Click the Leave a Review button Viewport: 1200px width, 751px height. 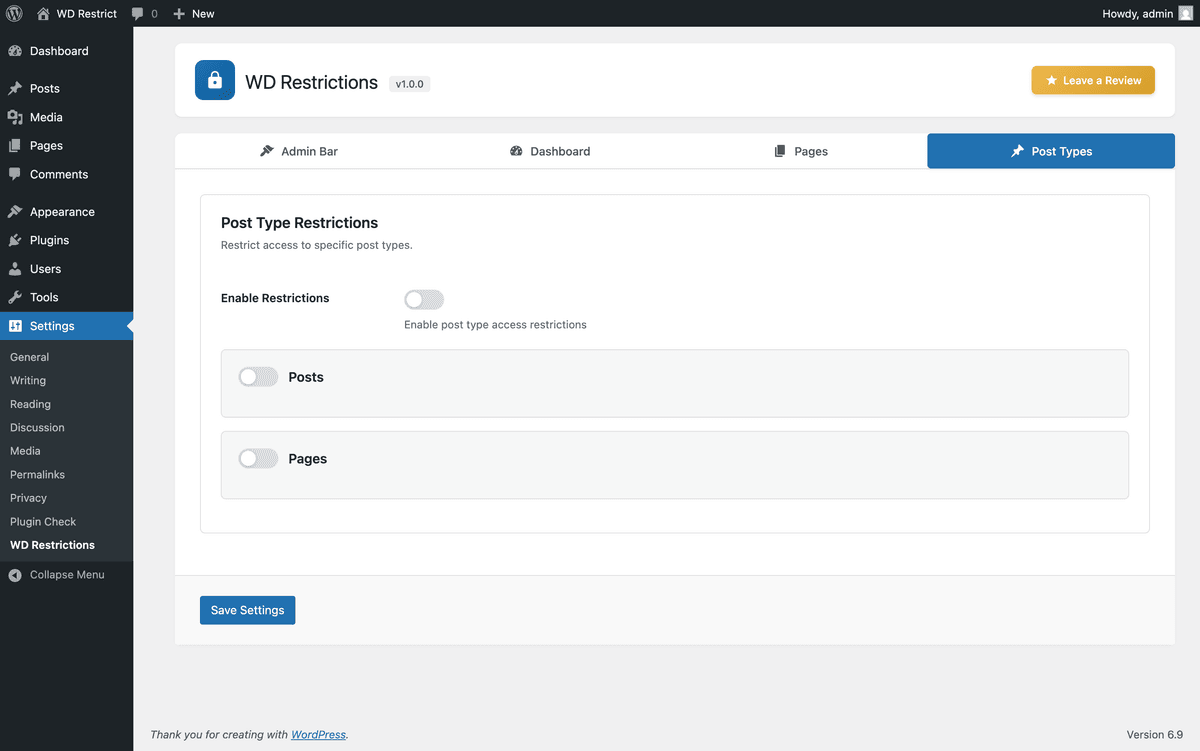pos(1093,81)
